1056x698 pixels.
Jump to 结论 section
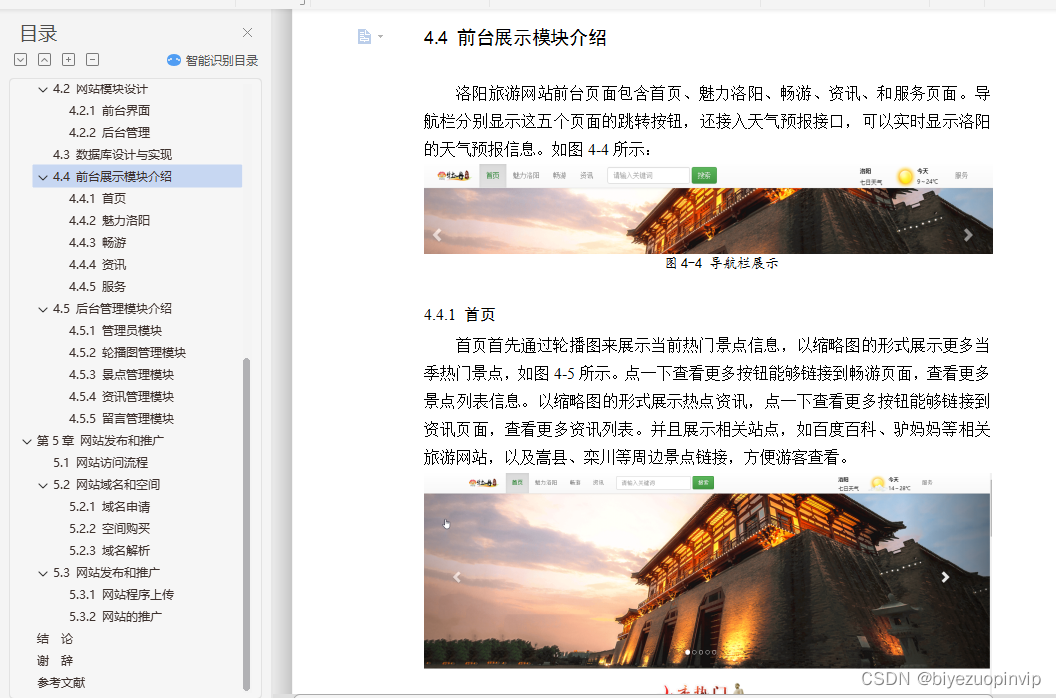(55, 639)
